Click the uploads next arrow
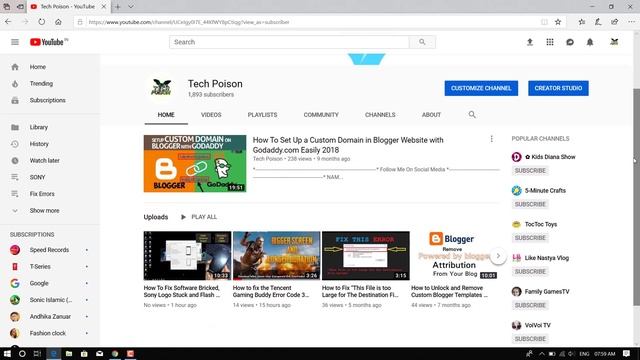Screen dimensions: 640x360 498,256
